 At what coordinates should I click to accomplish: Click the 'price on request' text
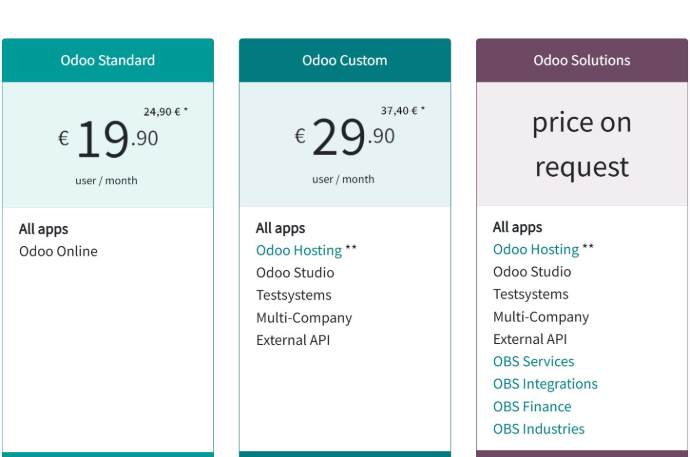pos(582,144)
